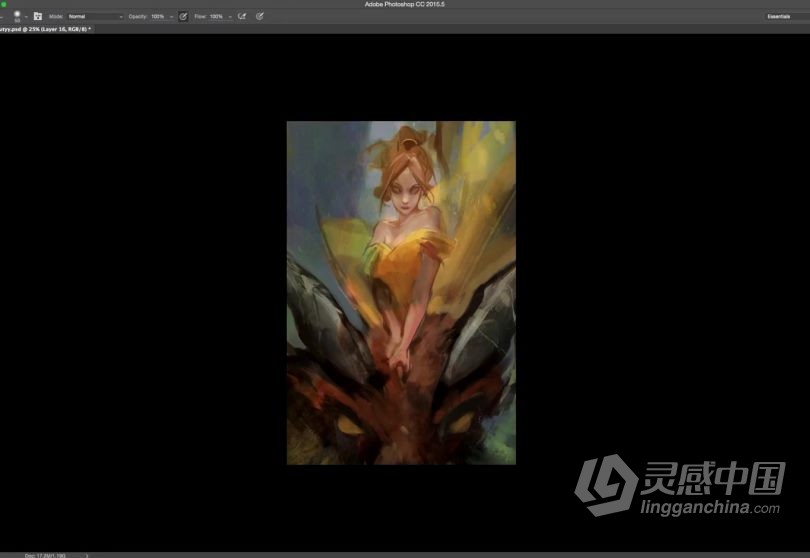Click the green window zoom button
This screenshot has height=558, width=810.
(4, 6)
